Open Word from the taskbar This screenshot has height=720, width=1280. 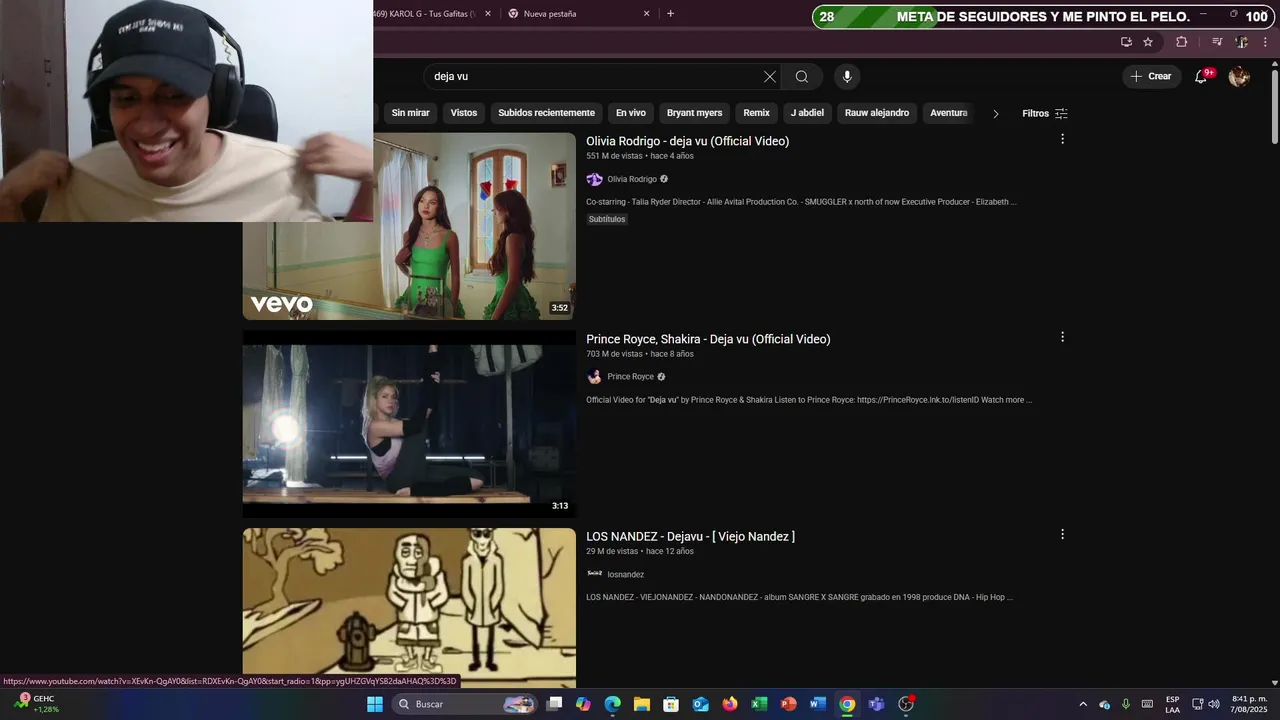pyautogui.click(x=817, y=704)
